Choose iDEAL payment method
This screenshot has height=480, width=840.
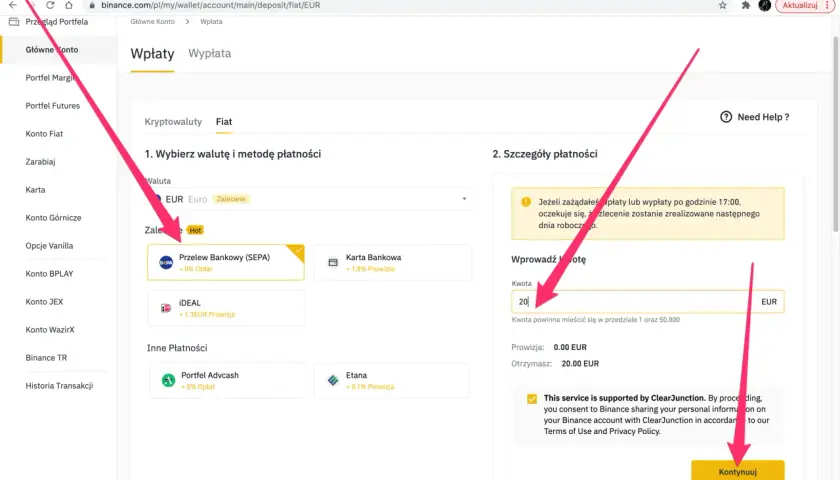(x=226, y=308)
